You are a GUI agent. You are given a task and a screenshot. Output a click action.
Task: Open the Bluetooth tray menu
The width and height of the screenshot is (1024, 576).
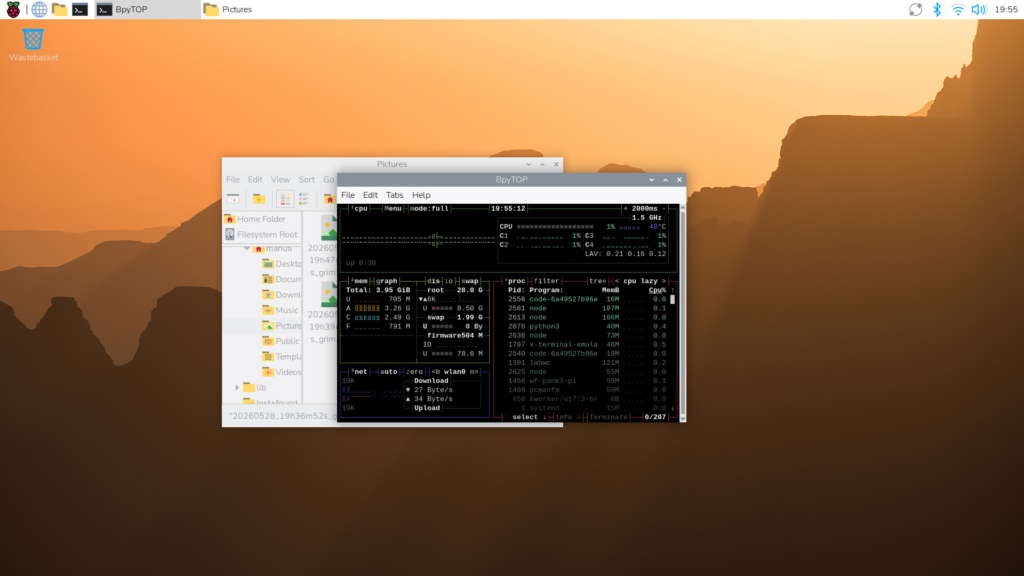click(x=936, y=9)
